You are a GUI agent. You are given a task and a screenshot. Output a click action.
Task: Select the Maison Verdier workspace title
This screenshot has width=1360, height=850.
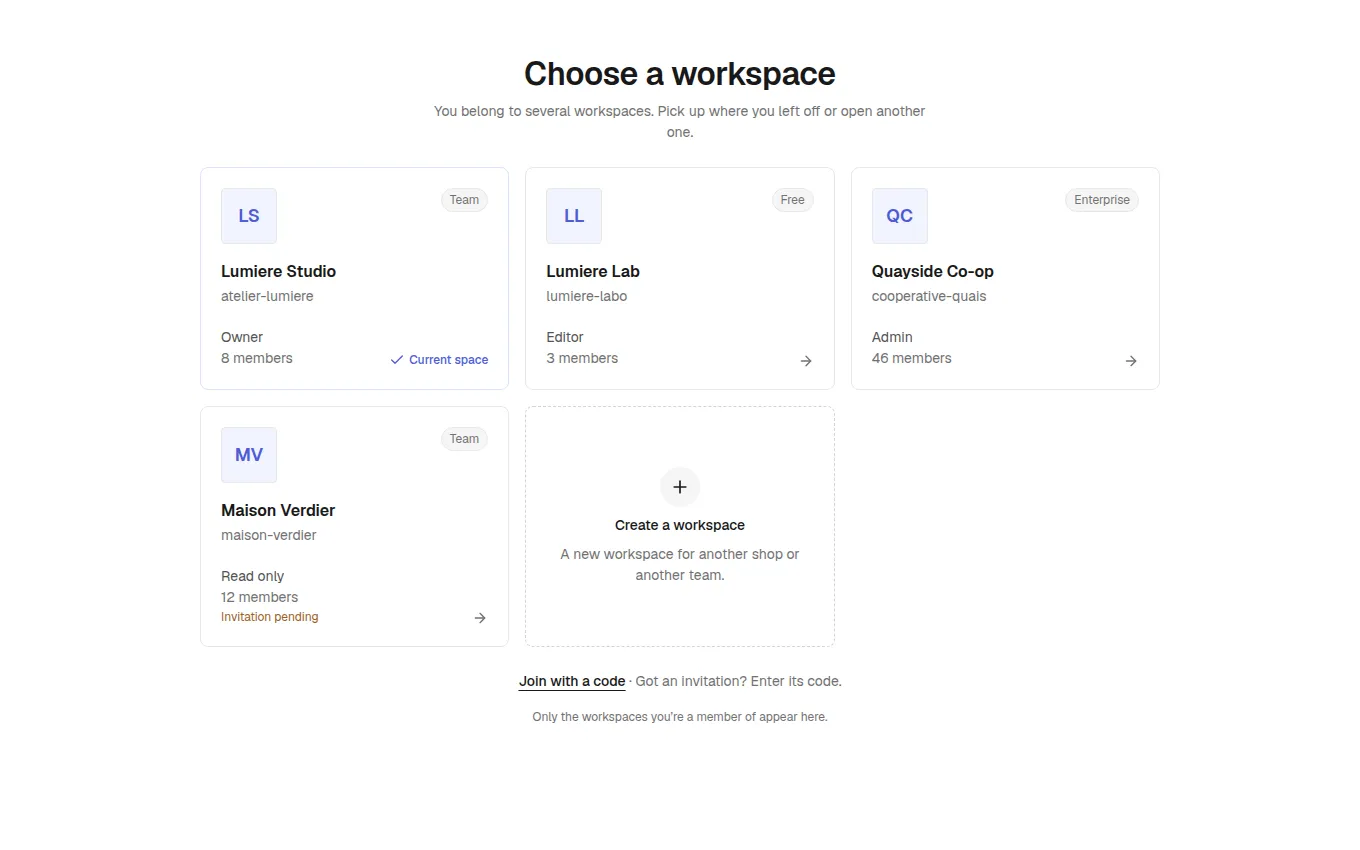tap(278, 510)
